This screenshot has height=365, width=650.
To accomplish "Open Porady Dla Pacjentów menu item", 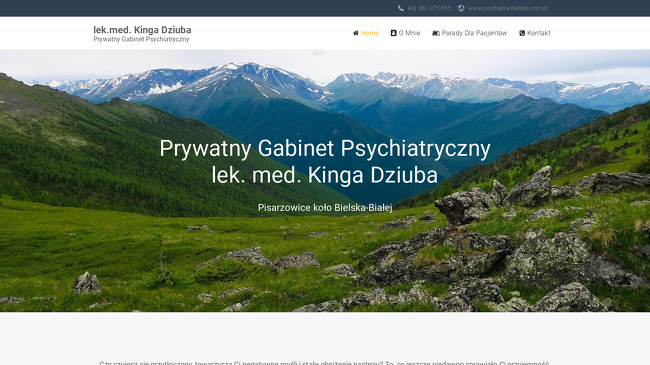I will [x=474, y=33].
